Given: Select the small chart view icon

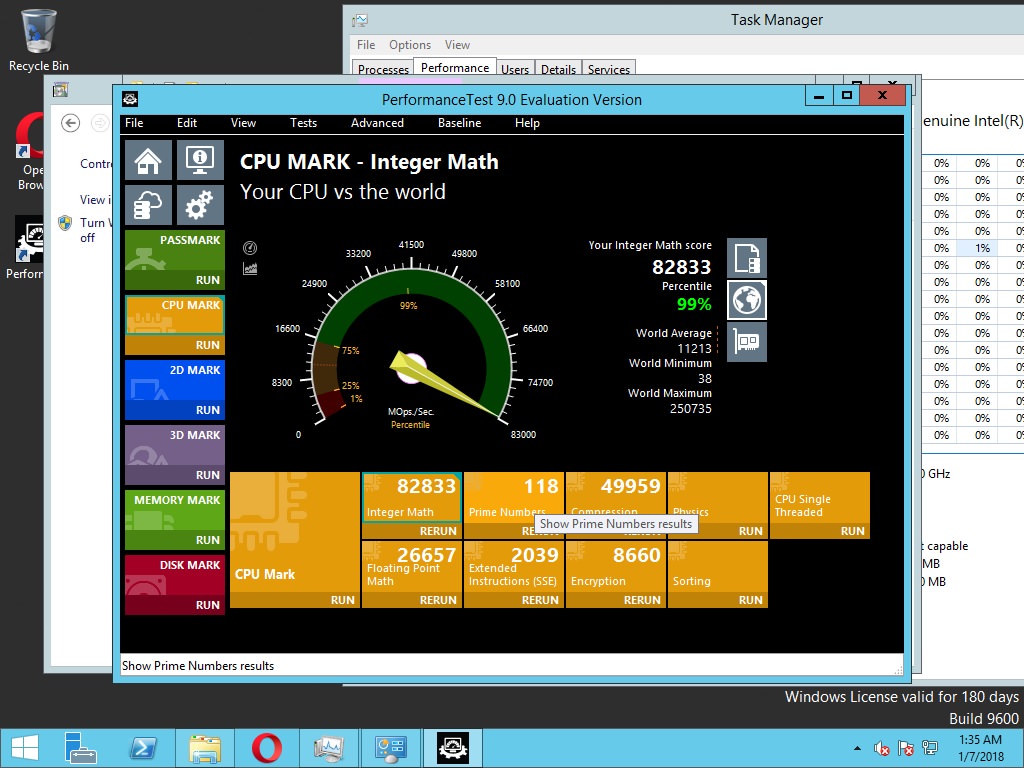Looking at the screenshot, I should (x=250, y=268).
